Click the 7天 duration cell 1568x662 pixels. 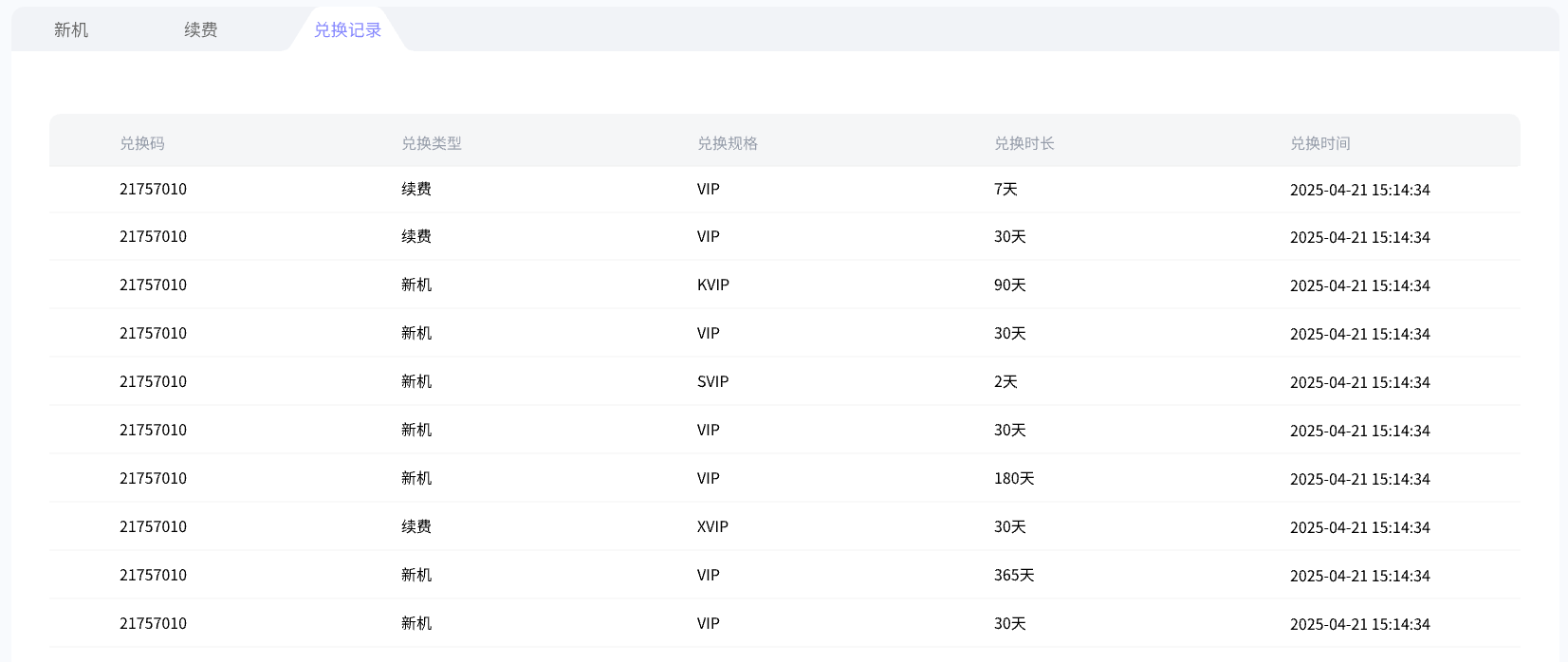(x=1005, y=190)
